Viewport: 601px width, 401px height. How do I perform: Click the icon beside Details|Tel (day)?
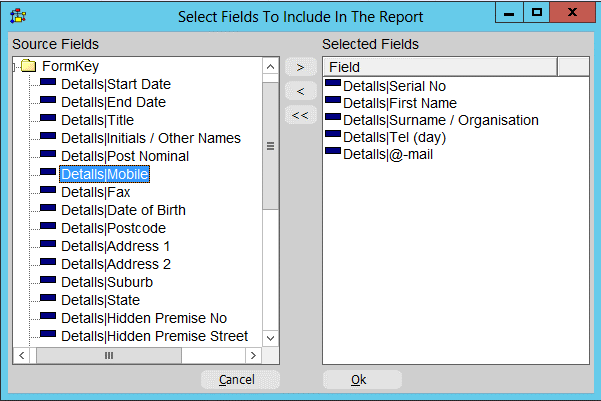[333, 137]
